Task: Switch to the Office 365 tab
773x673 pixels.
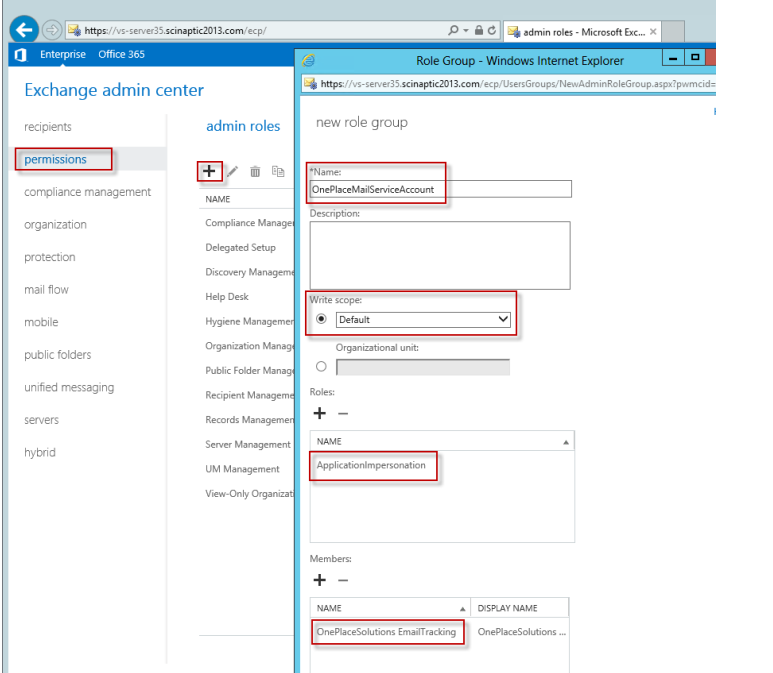Action: click(121, 54)
